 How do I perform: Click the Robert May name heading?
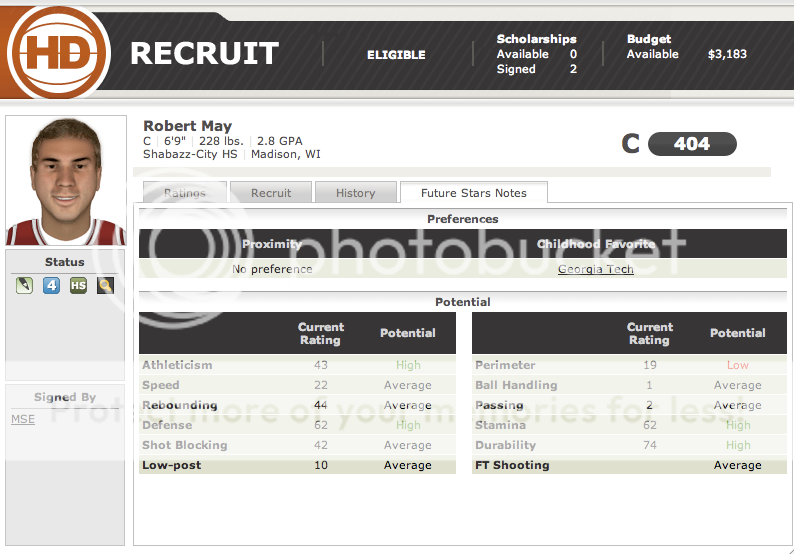point(187,126)
